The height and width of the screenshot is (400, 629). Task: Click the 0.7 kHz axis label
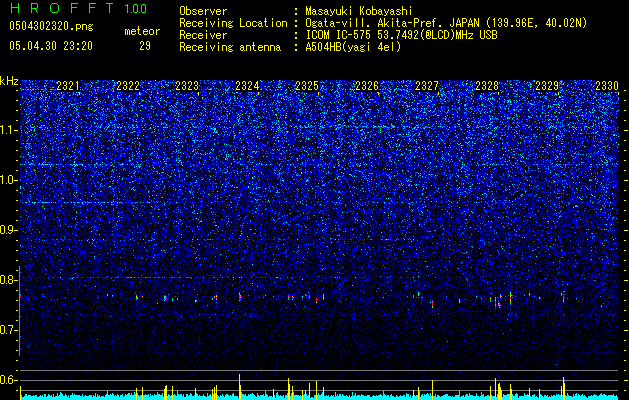point(8,330)
